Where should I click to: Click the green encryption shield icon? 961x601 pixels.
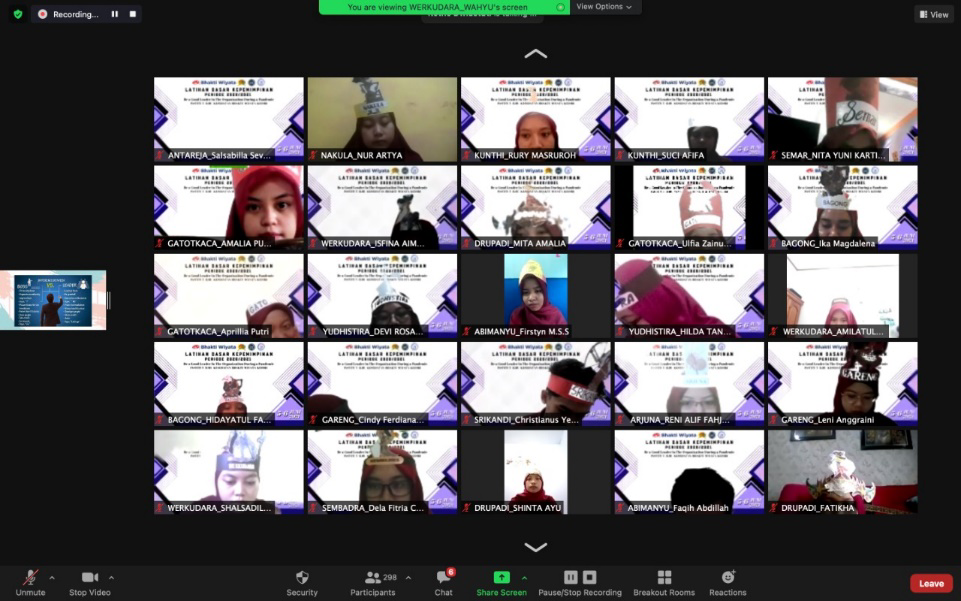pos(18,14)
